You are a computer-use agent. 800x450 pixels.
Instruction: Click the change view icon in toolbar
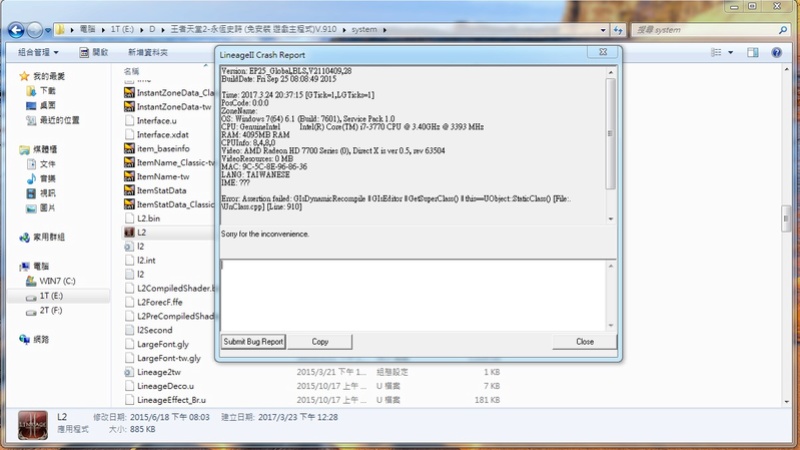click(716, 52)
